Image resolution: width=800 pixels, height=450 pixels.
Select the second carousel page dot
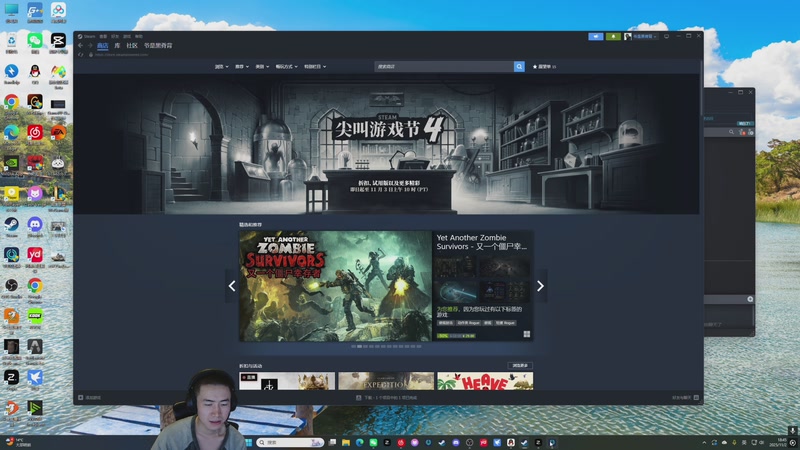(x=359, y=346)
